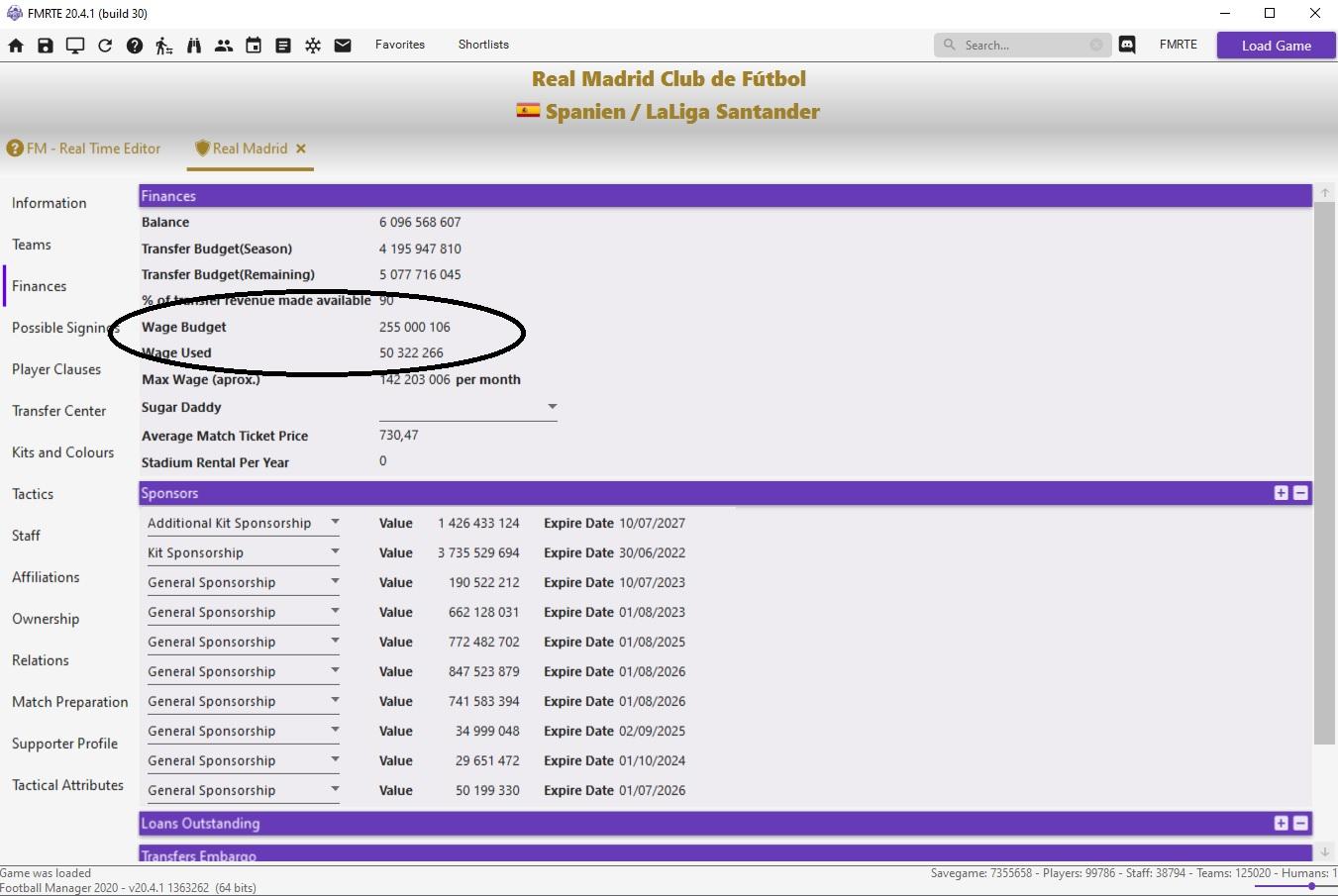
Task: Open General Sponsorship dropdown valued 190 522 212
Action: (244, 582)
